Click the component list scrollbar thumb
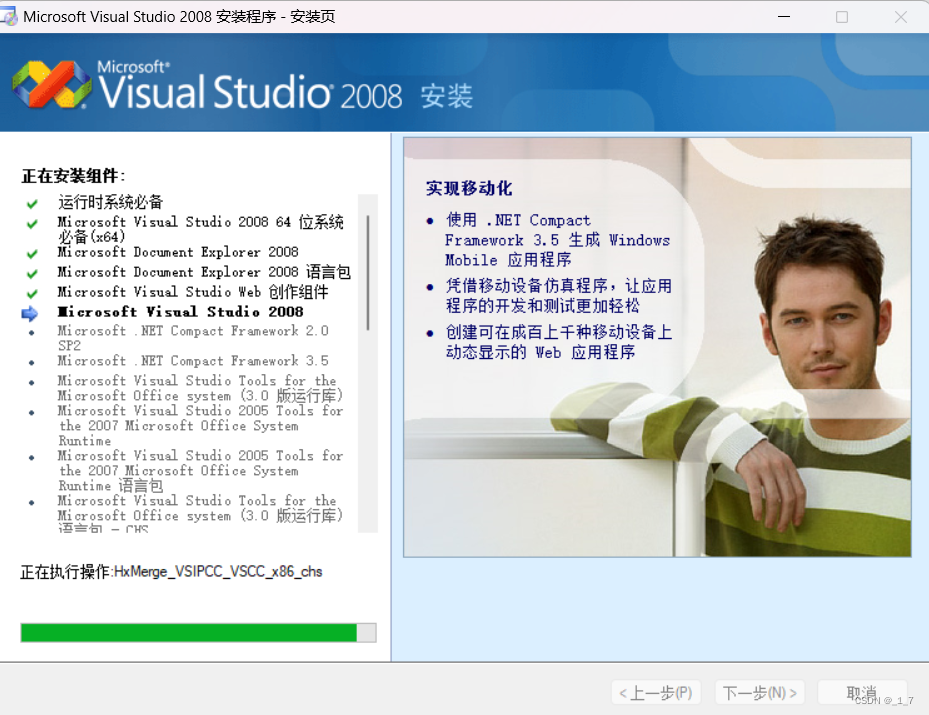Screen dimensions: 929x715 [368, 272]
